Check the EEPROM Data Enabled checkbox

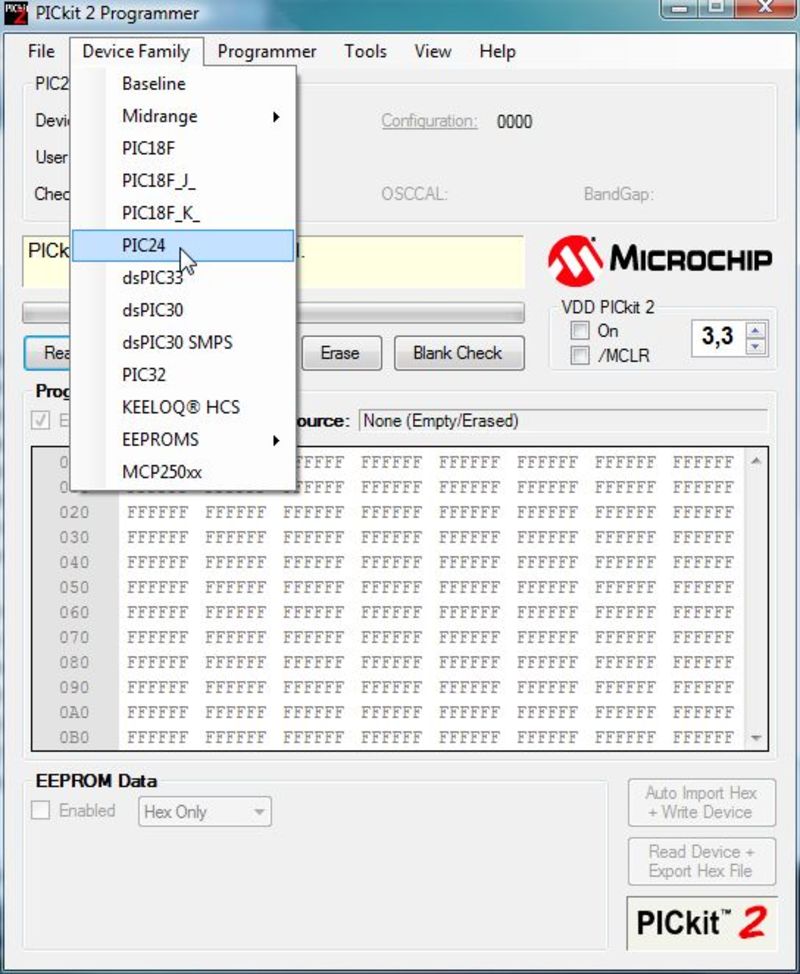[41, 811]
